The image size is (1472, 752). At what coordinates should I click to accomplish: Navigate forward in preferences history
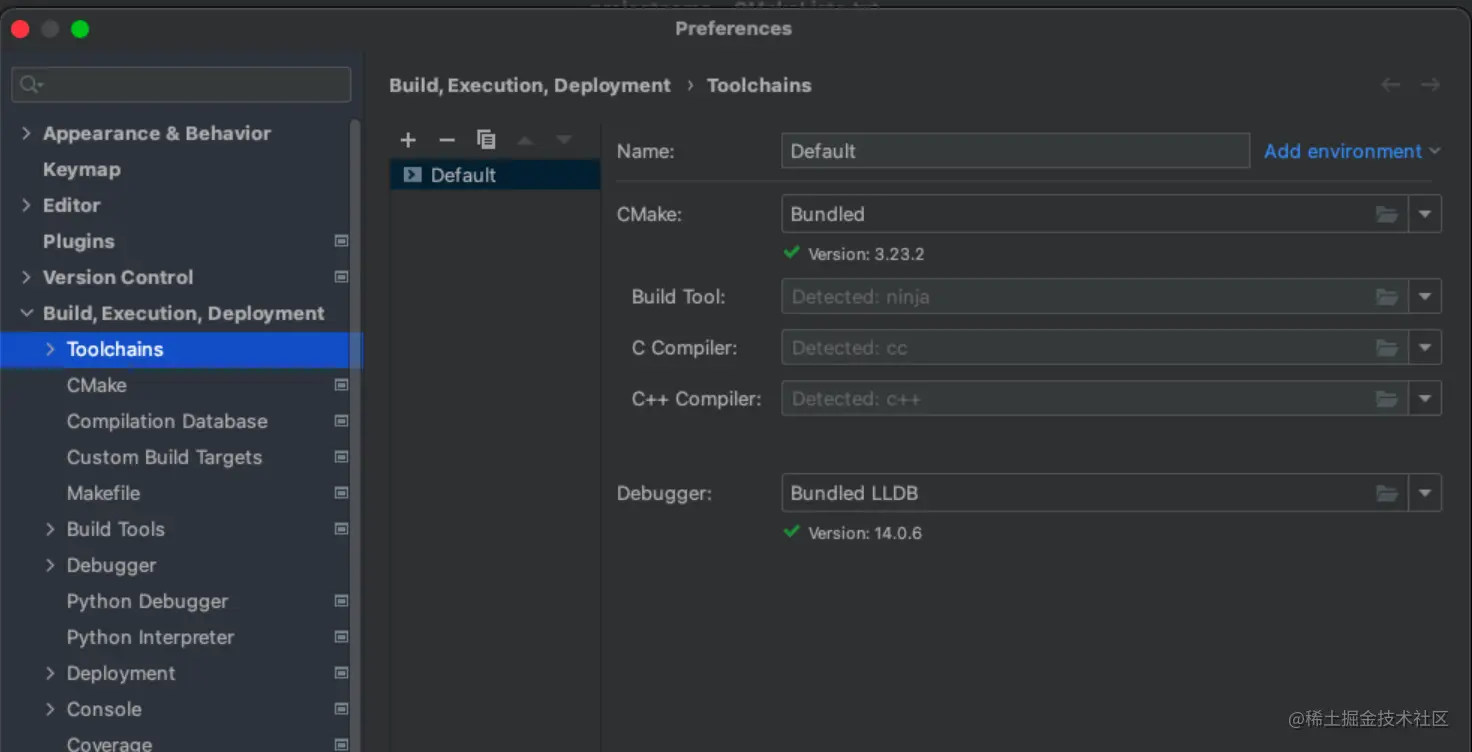click(1430, 85)
